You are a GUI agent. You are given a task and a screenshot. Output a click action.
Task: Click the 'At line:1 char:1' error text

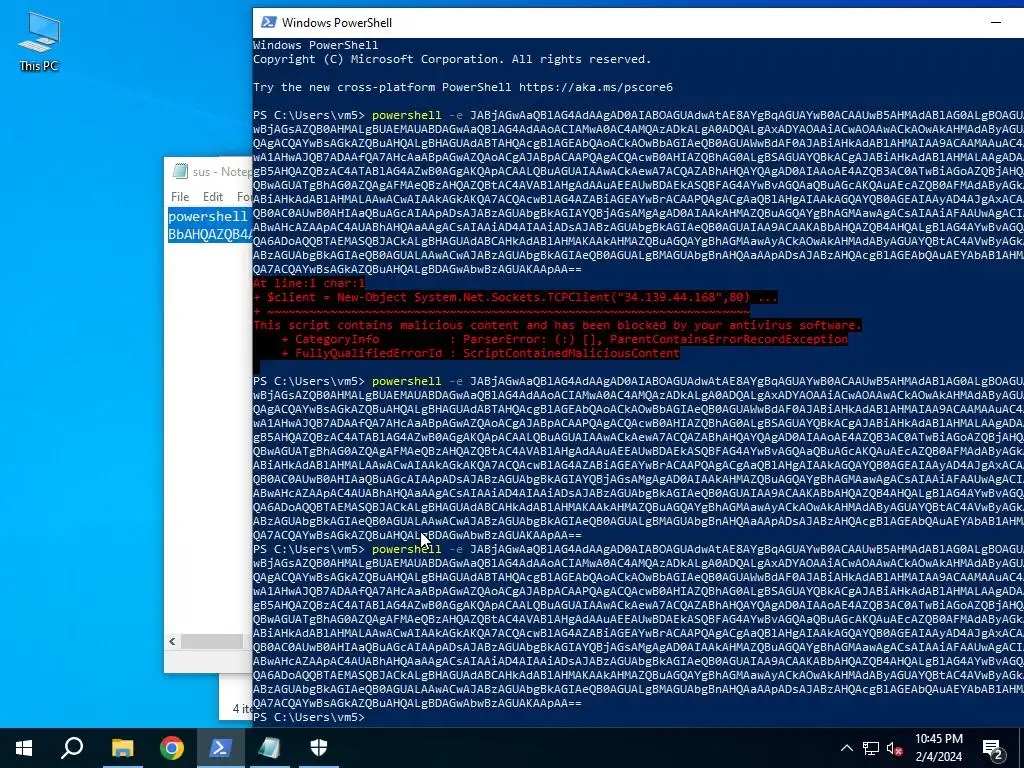(309, 283)
